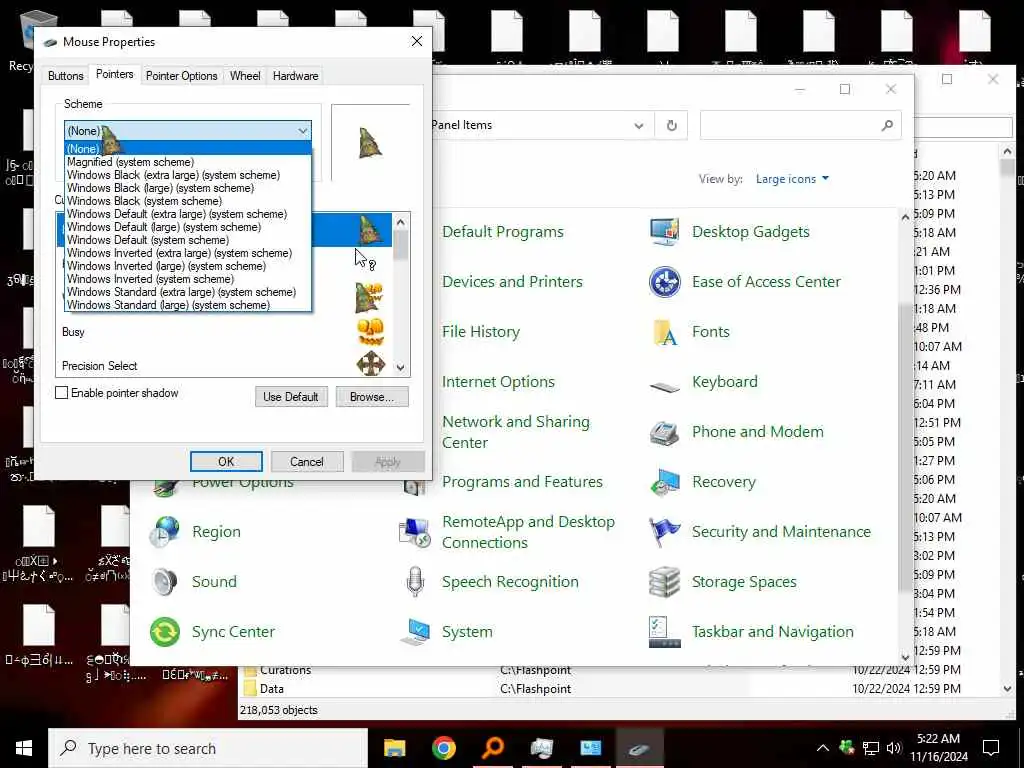Open the Devices and Printers link

point(512,282)
